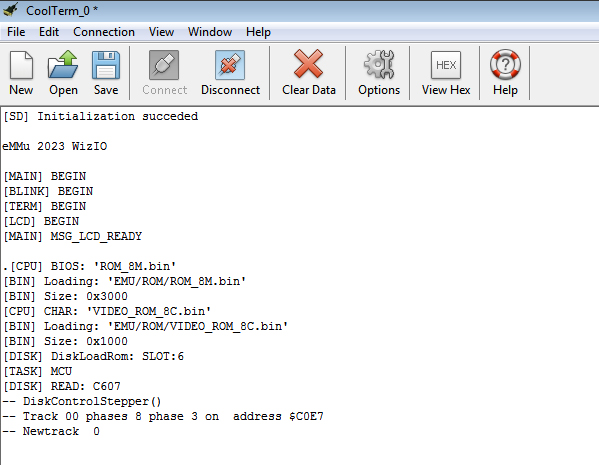This screenshot has height=465, width=599.
Task: Open the Help menu in menu bar
Action: coord(258,32)
